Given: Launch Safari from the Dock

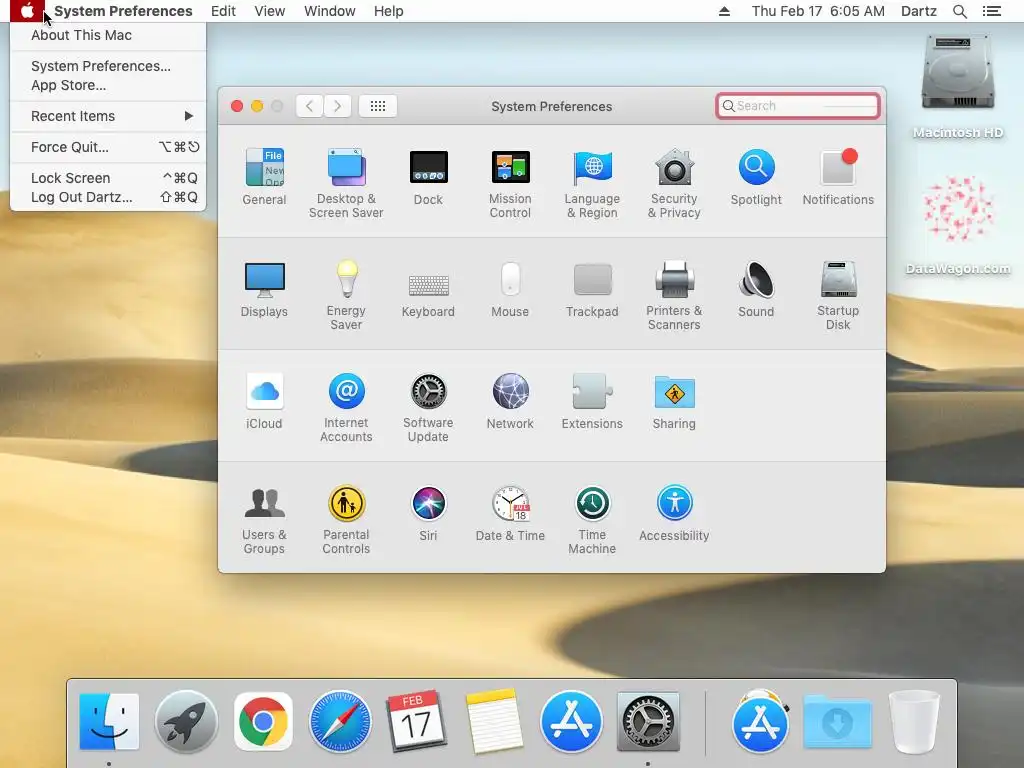Looking at the screenshot, I should click(x=340, y=722).
